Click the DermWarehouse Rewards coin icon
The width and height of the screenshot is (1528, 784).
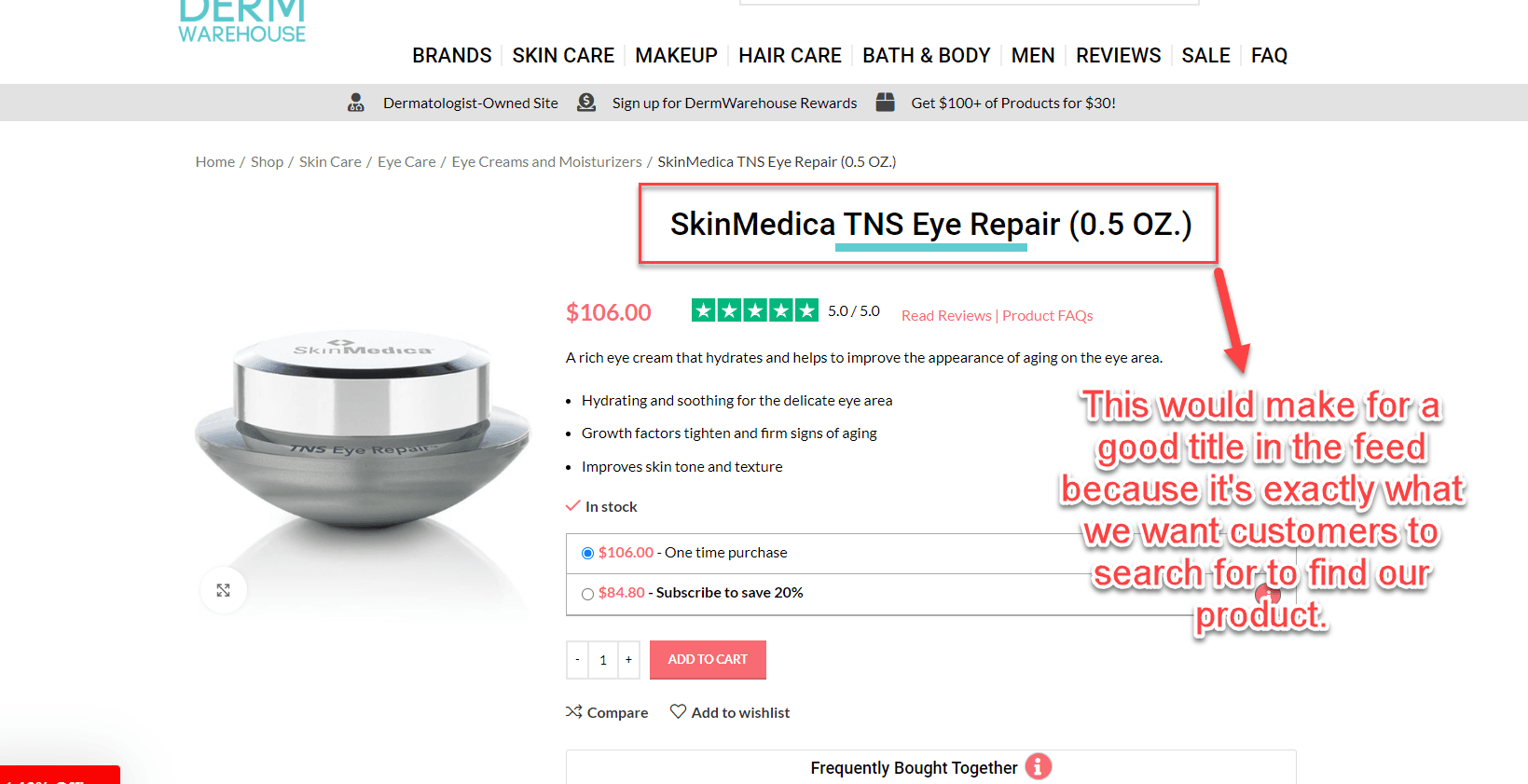coord(586,103)
